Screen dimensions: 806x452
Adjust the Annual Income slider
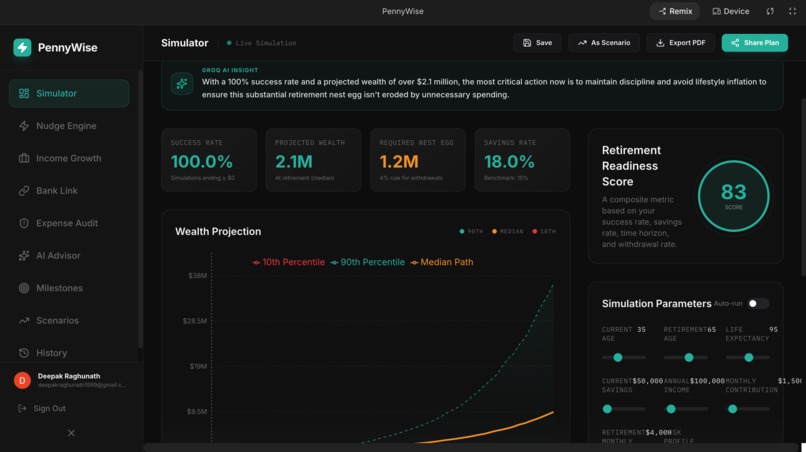click(685, 409)
